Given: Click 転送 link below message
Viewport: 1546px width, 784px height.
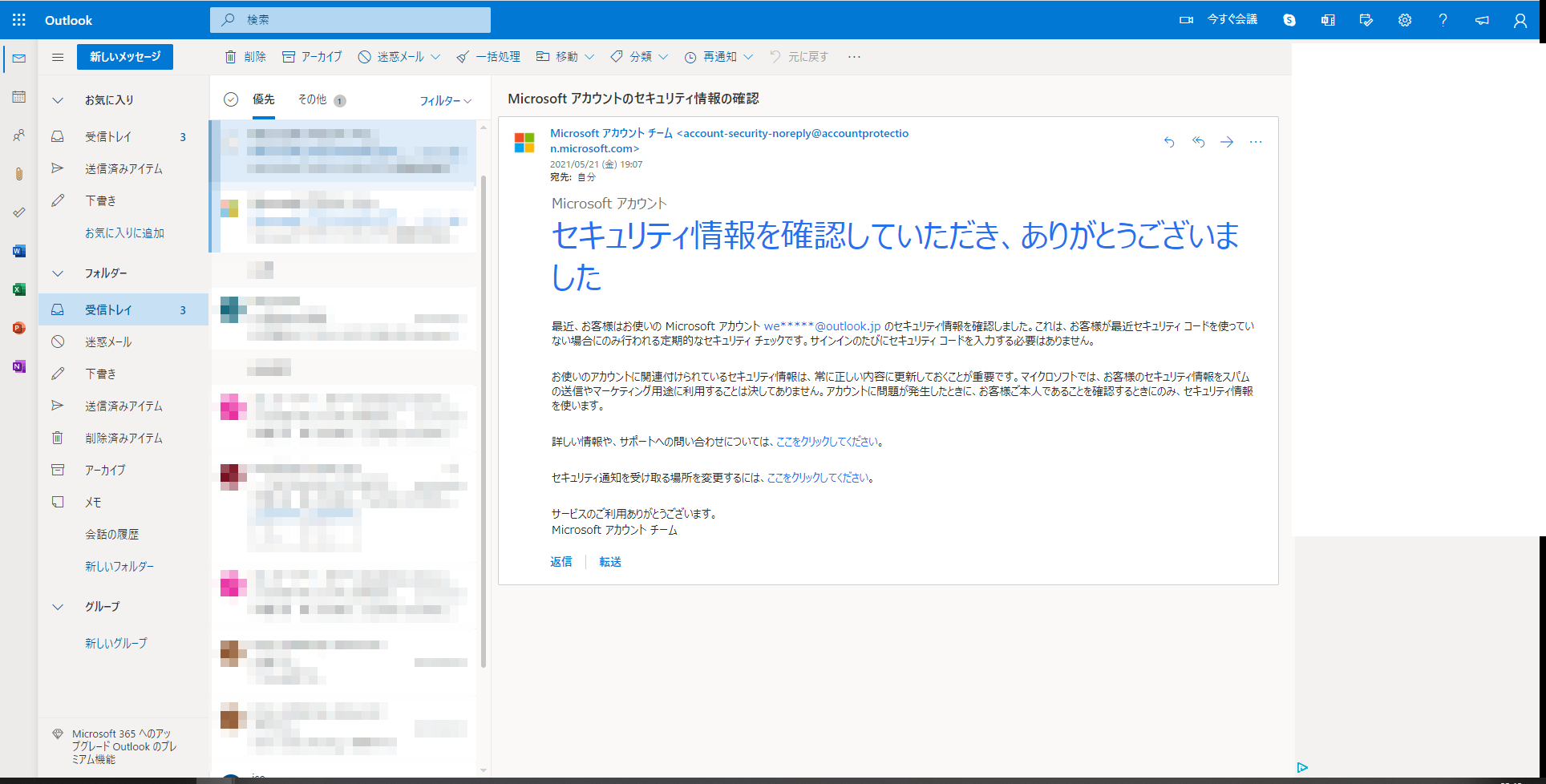Looking at the screenshot, I should [x=610, y=562].
